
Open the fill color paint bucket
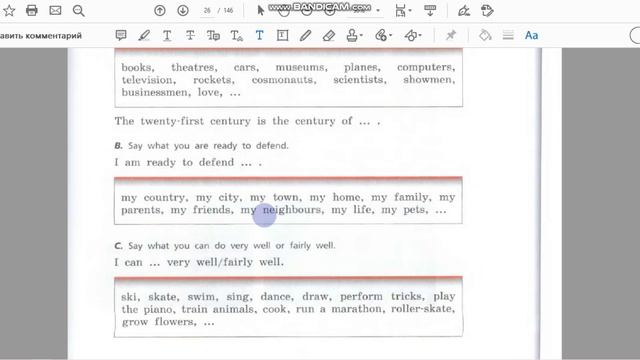tap(485, 36)
